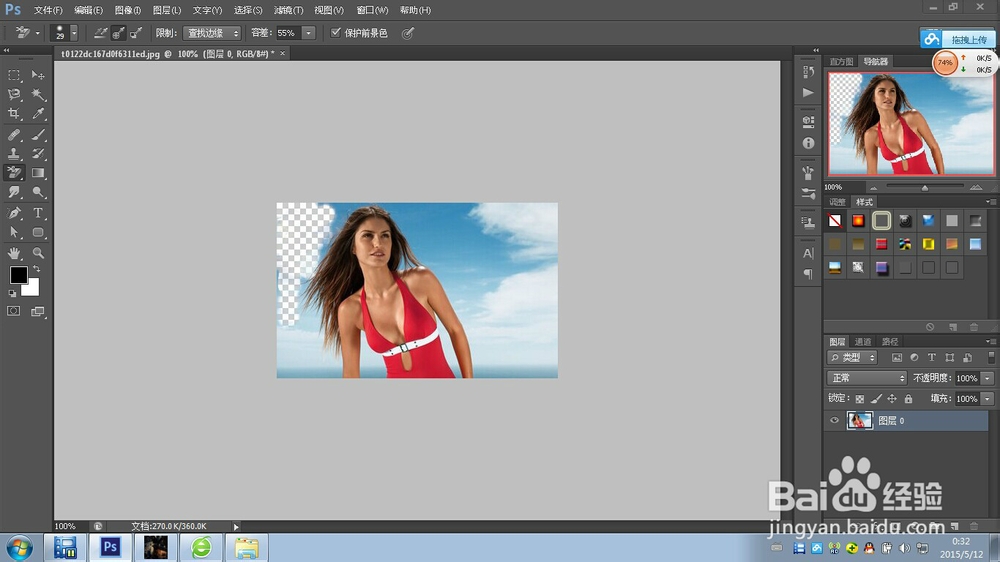Enable sampling once option
The height and width of the screenshot is (562, 1000).
(118, 33)
